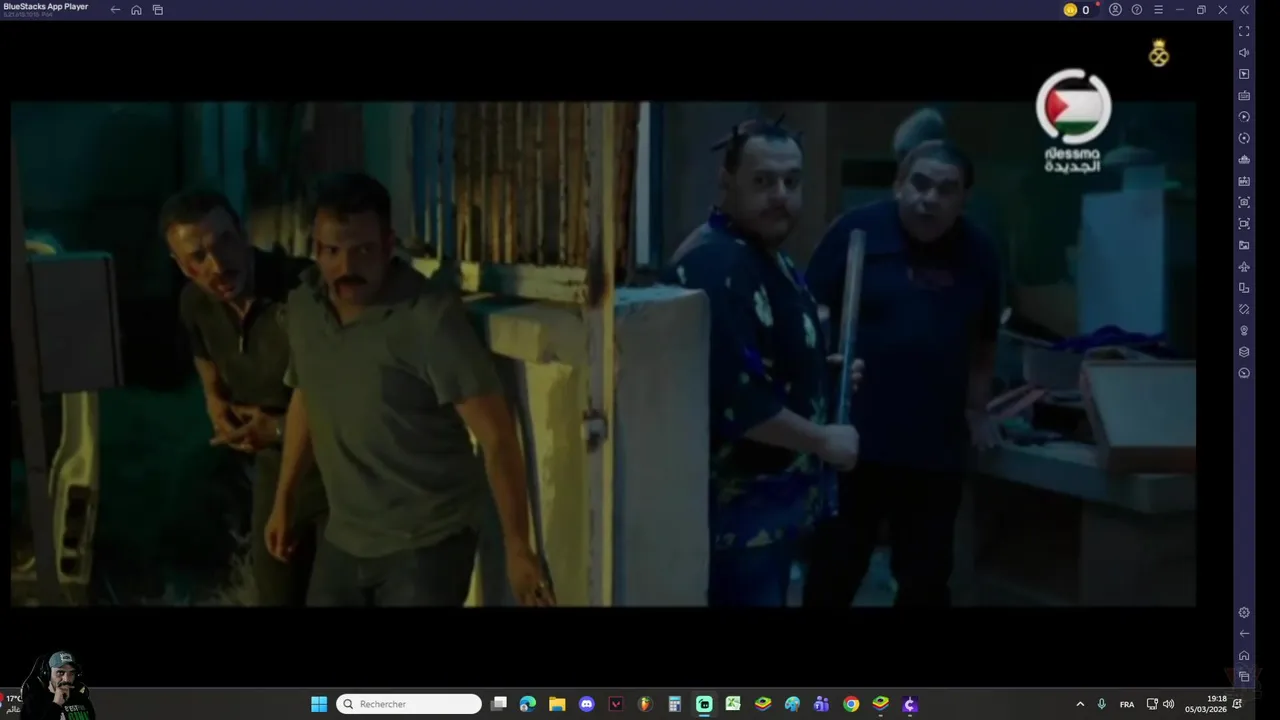Toggle fullscreen mode in the side toolbar

click(1244, 31)
